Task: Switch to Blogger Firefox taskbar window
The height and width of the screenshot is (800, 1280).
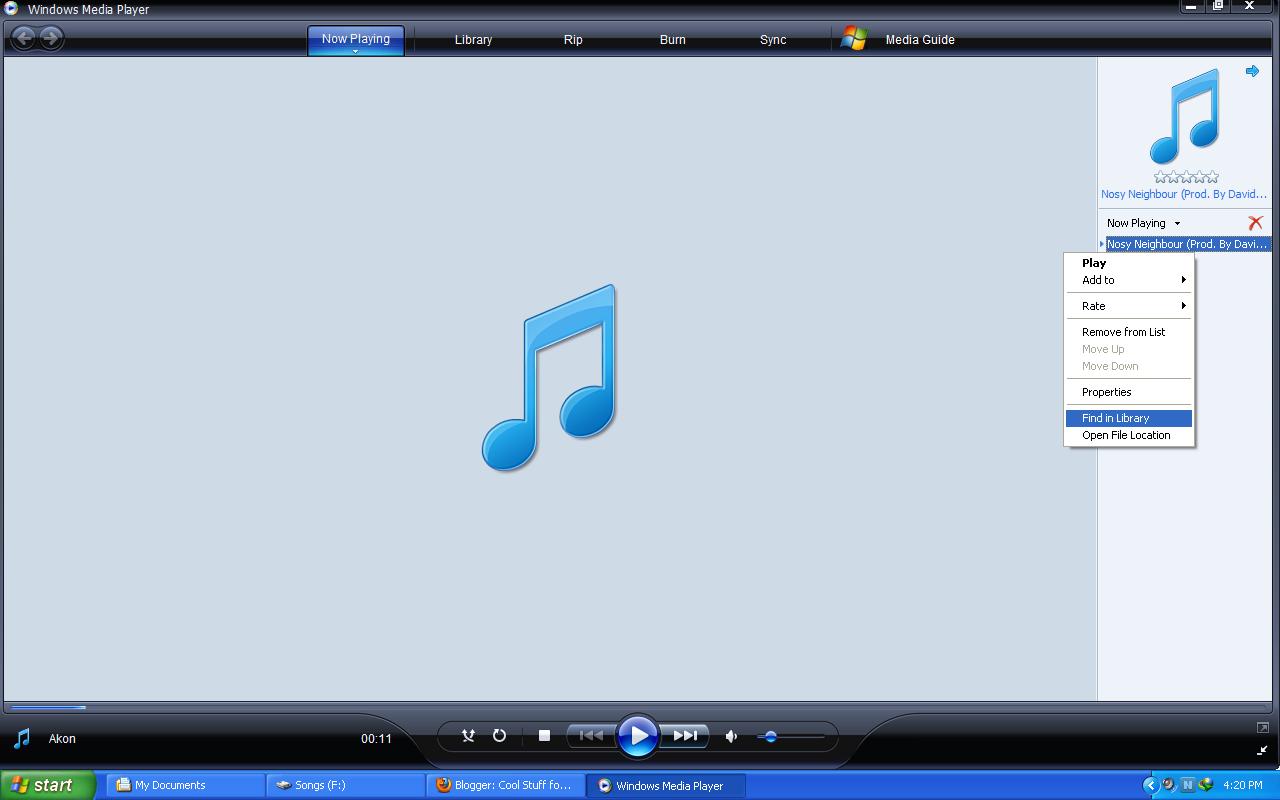Action: [x=505, y=785]
